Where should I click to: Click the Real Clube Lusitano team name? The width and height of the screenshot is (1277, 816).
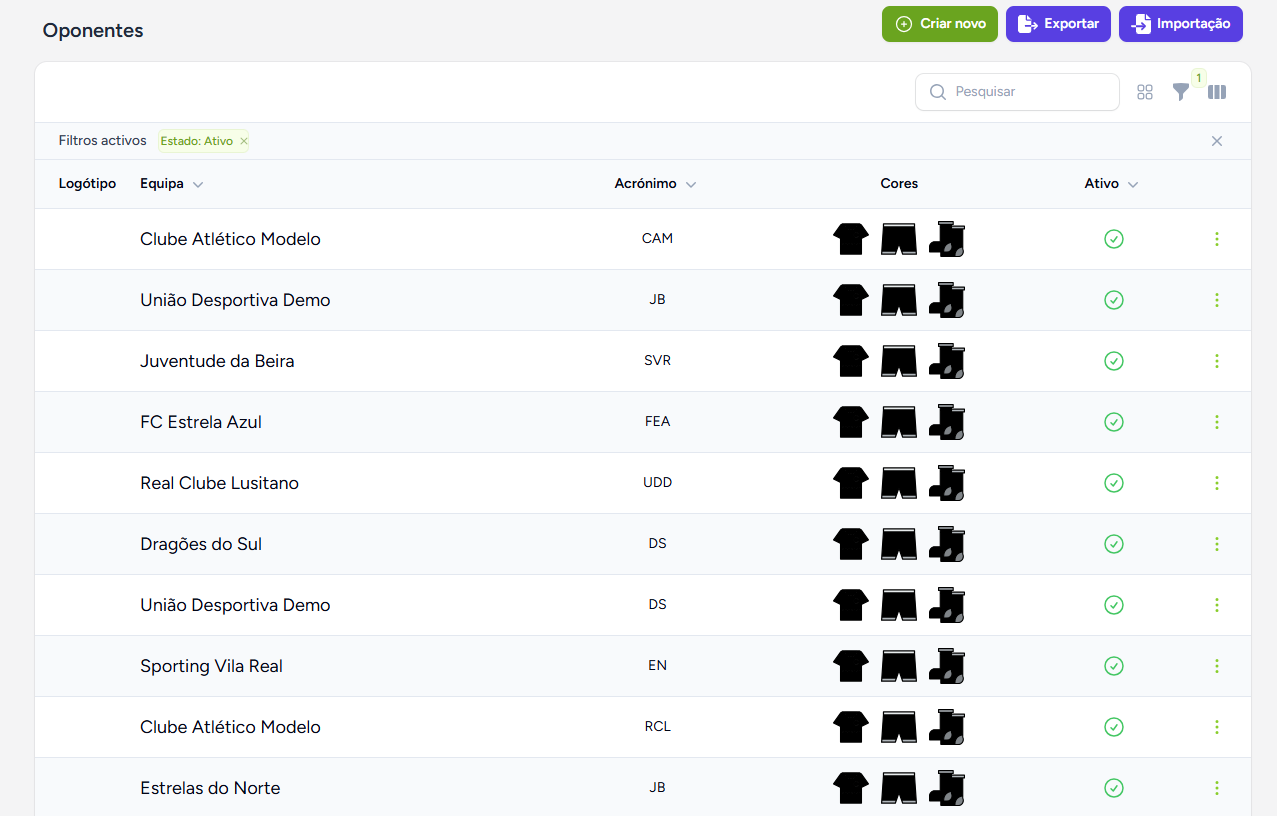(219, 483)
